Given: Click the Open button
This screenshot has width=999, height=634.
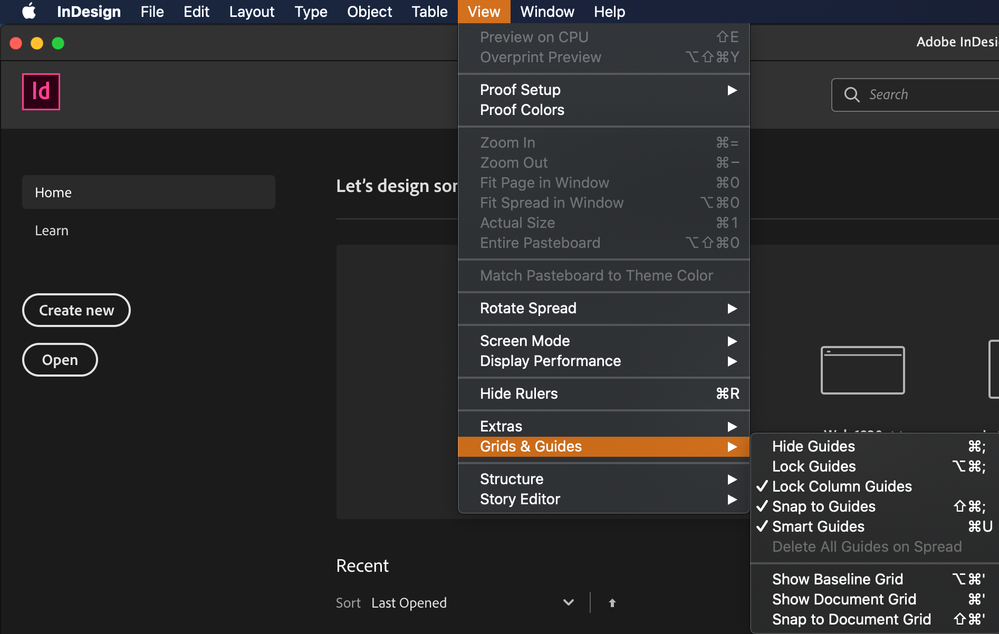Looking at the screenshot, I should click(60, 360).
